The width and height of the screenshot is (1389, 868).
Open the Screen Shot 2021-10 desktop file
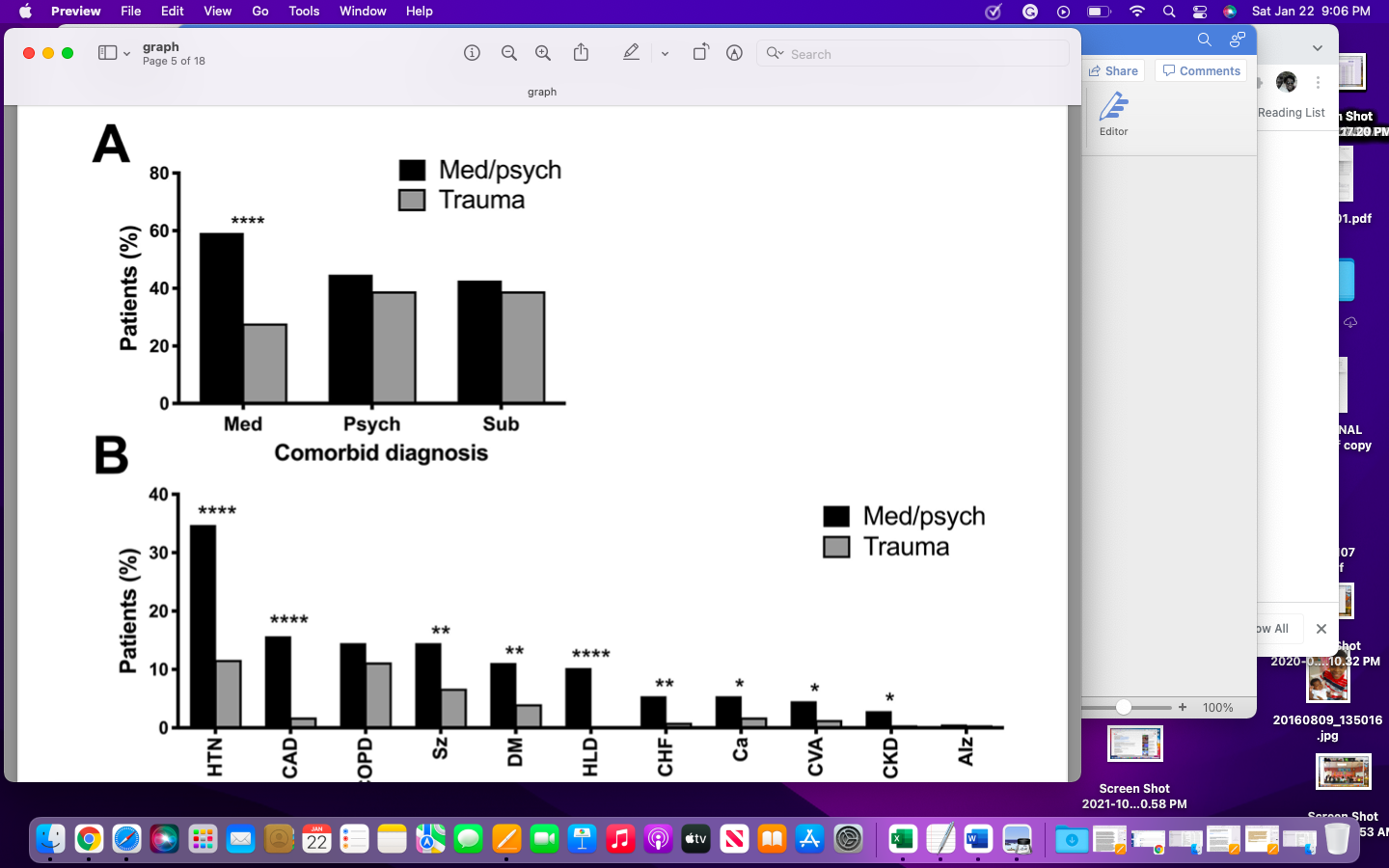tap(1134, 768)
